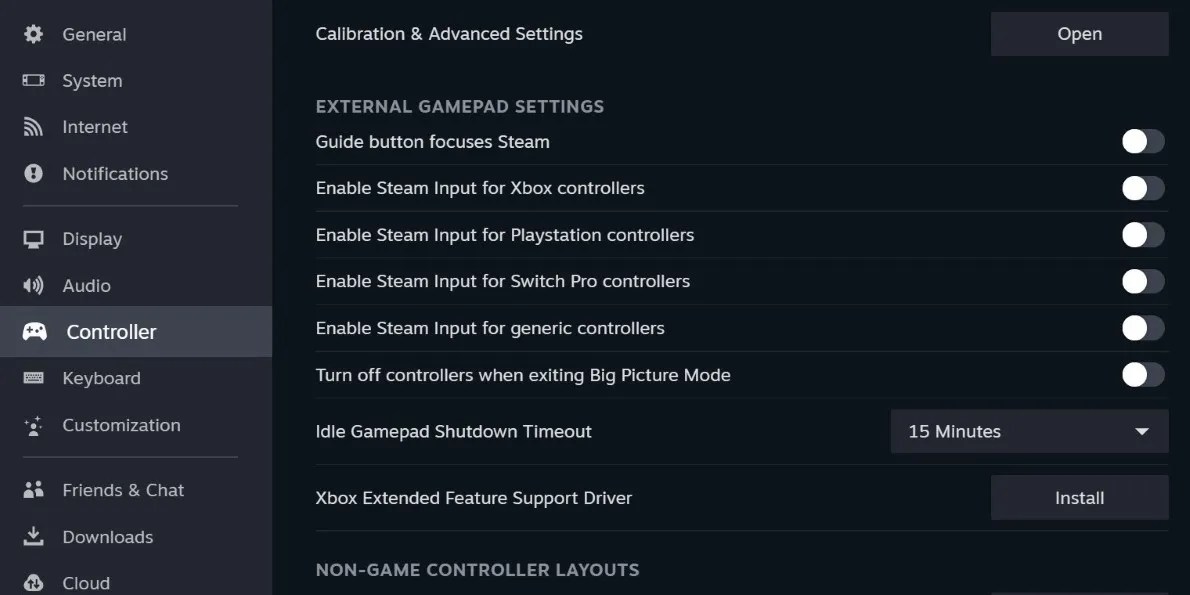Click the Keyboard sidebar icon
The width and height of the screenshot is (1190, 595).
(33, 378)
